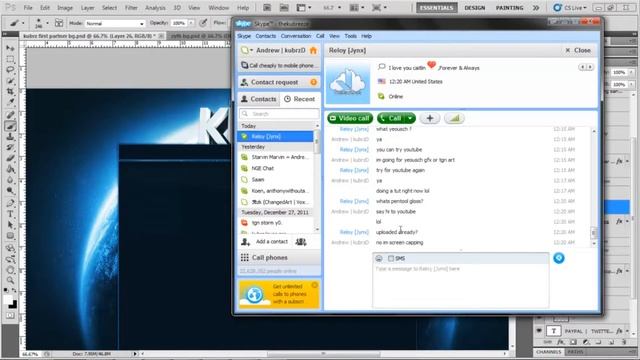Select the Eraser tool

(10, 158)
